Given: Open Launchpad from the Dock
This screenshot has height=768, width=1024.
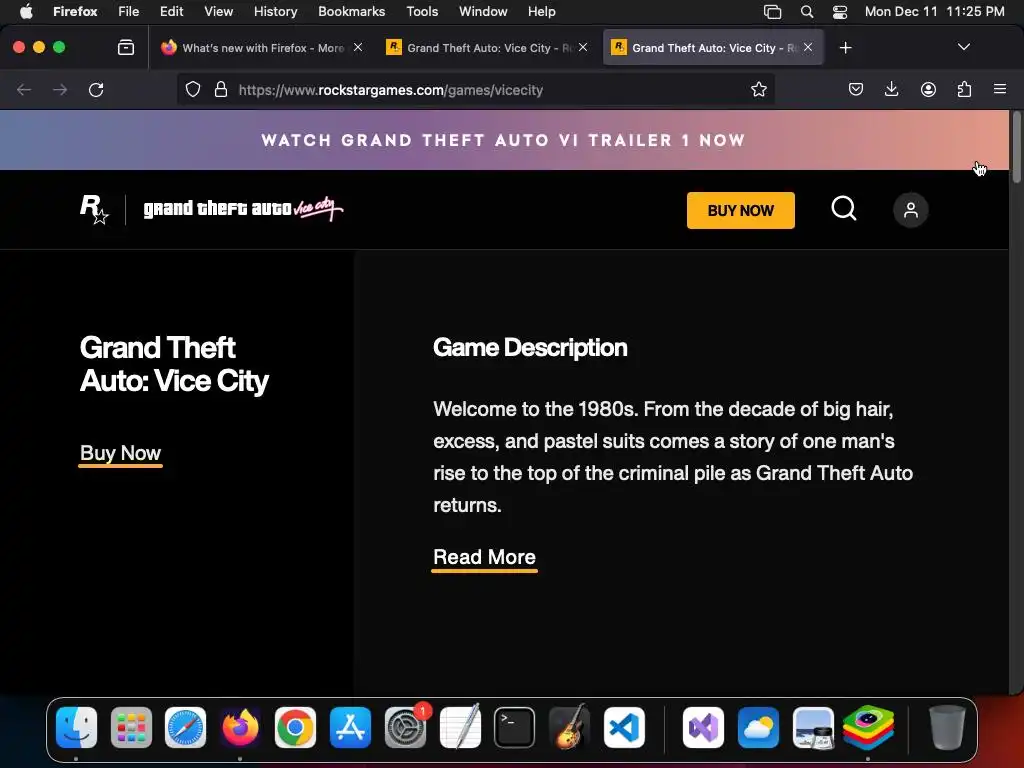Looking at the screenshot, I should coord(131,727).
